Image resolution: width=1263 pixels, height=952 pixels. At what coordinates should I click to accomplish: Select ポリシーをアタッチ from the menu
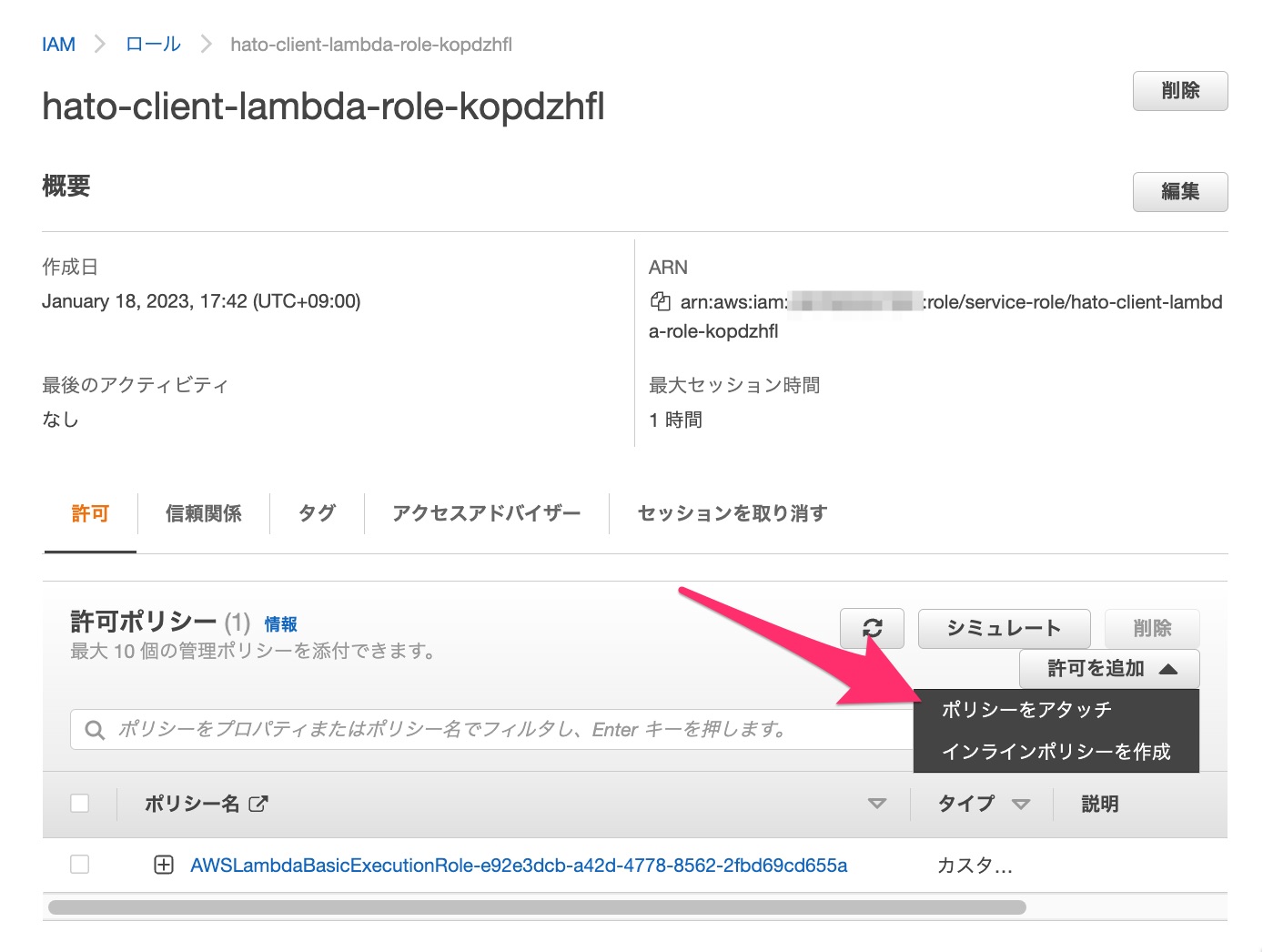tap(1025, 710)
